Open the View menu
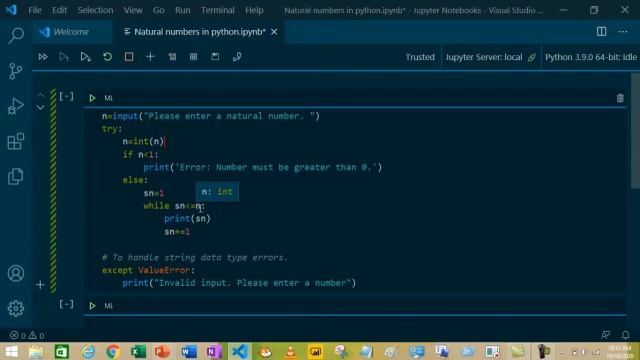Screen dimensions: 640x360 click(133, 10)
